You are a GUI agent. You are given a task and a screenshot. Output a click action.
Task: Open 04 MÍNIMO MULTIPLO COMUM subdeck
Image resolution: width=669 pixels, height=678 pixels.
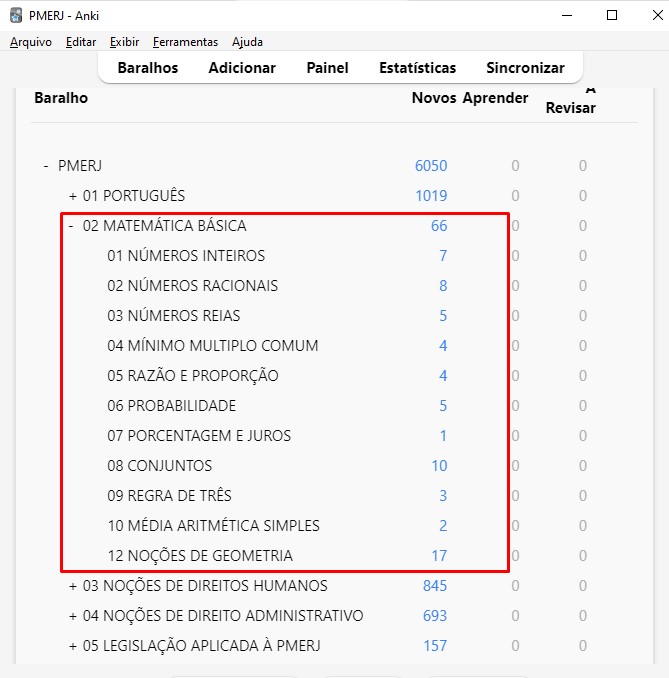pyautogui.click(x=213, y=345)
